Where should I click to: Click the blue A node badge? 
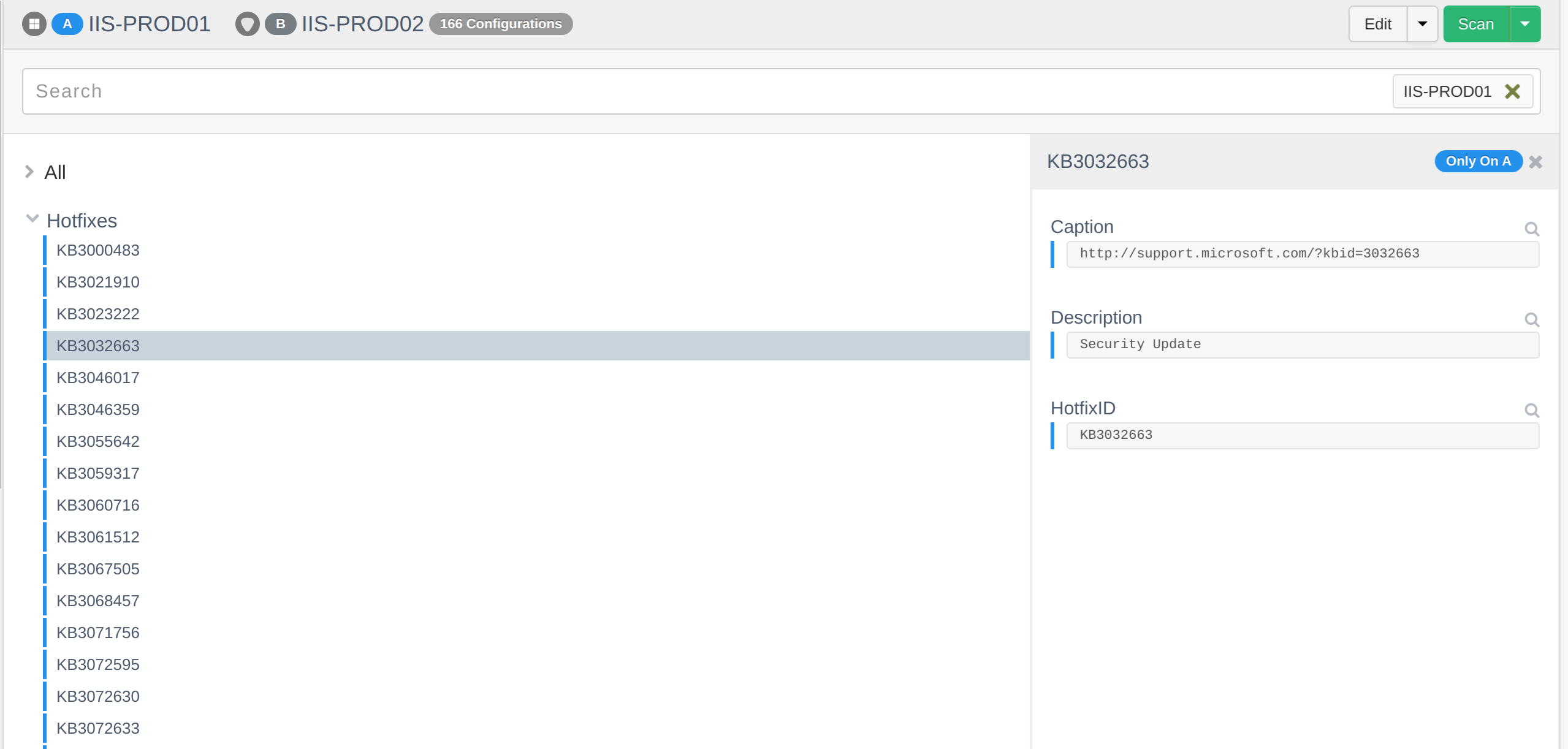pos(67,24)
